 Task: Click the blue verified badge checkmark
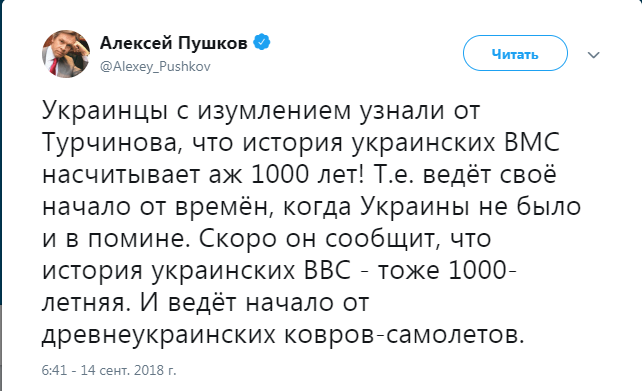click(262, 42)
